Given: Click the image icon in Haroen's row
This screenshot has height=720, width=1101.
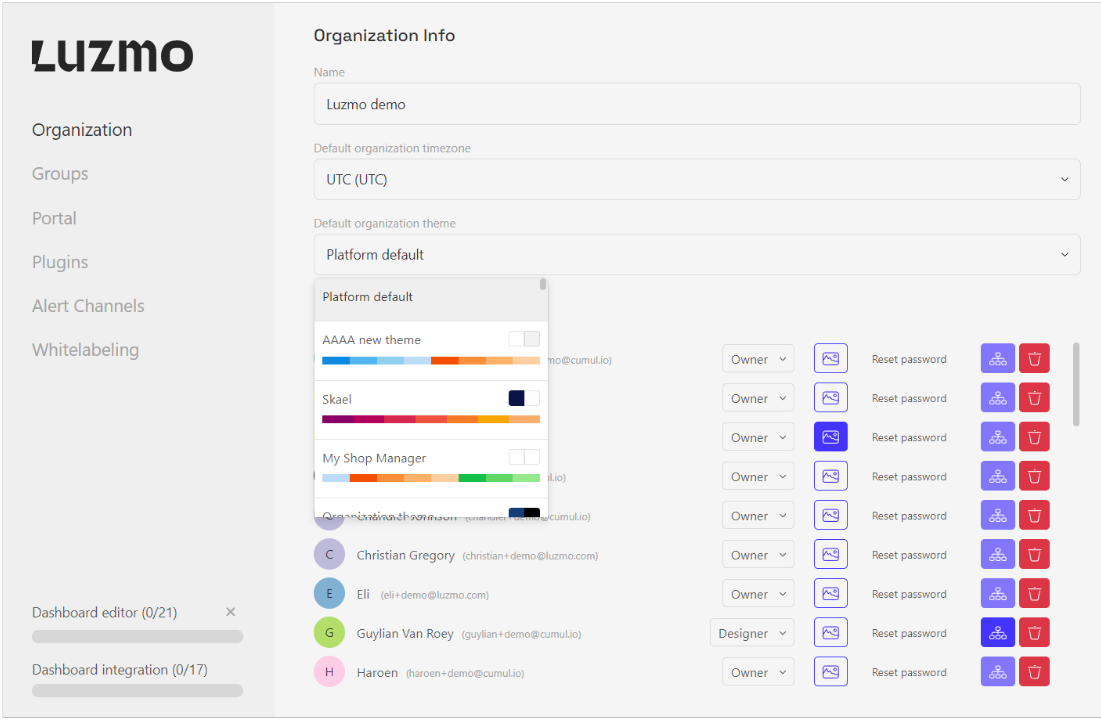Looking at the screenshot, I should [830, 672].
